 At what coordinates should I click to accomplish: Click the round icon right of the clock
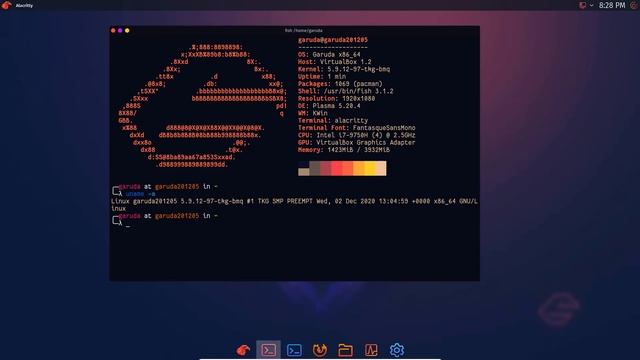pos(634,5)
